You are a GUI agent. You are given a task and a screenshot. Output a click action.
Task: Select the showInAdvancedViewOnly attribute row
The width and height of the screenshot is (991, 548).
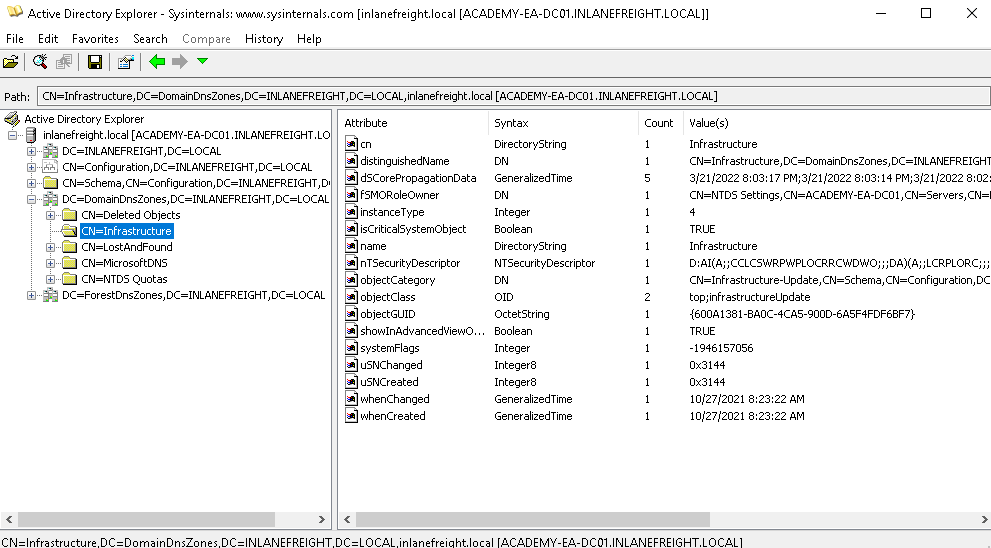[x=667, y=331]
